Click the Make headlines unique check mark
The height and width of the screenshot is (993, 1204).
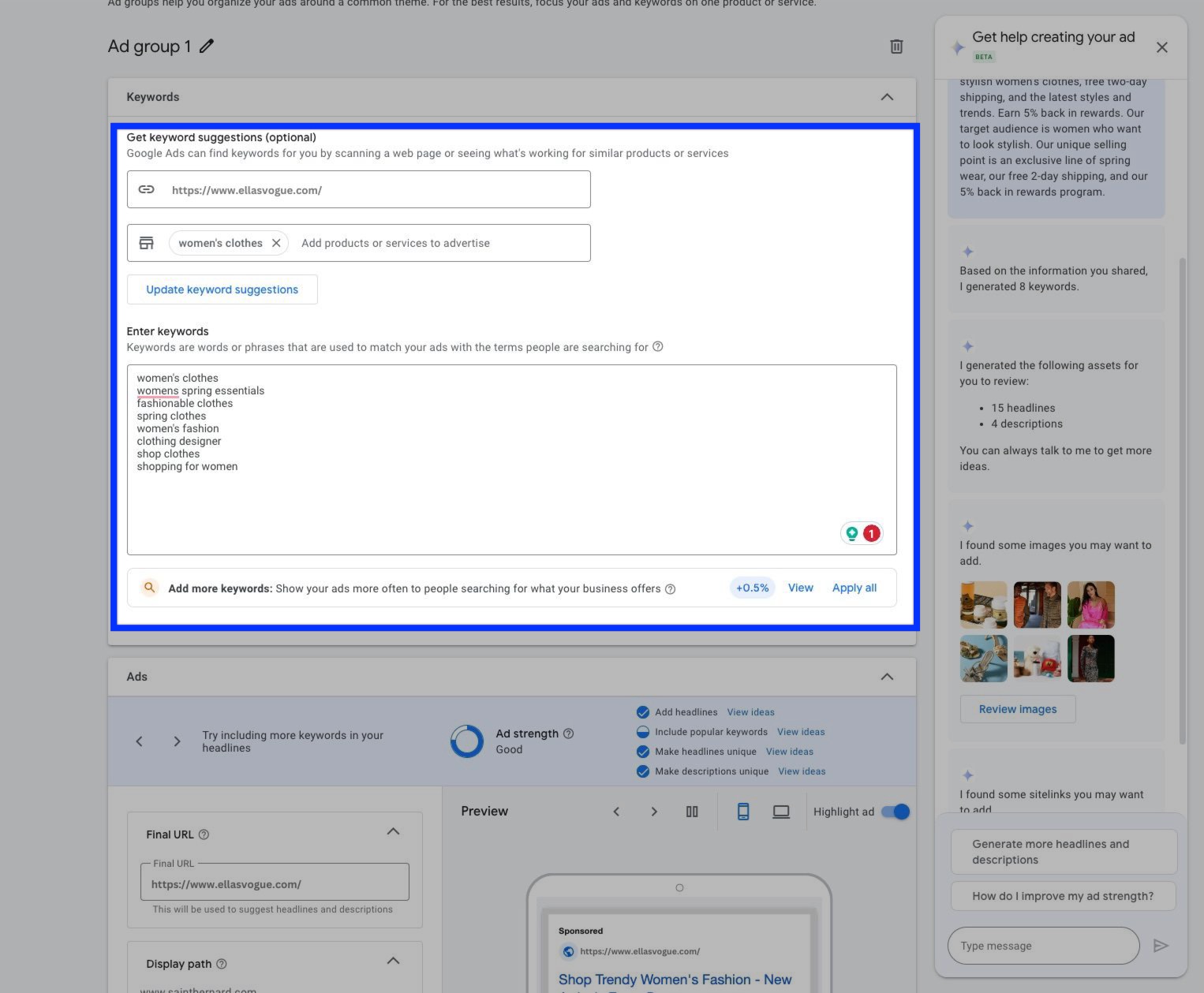coord(643,752)
